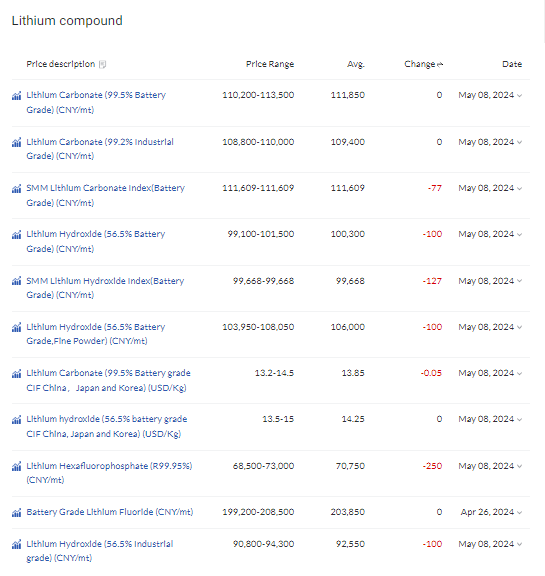Select the 99,668 average value
Viewport: 545px width, 576px height.
pos(350,281)
